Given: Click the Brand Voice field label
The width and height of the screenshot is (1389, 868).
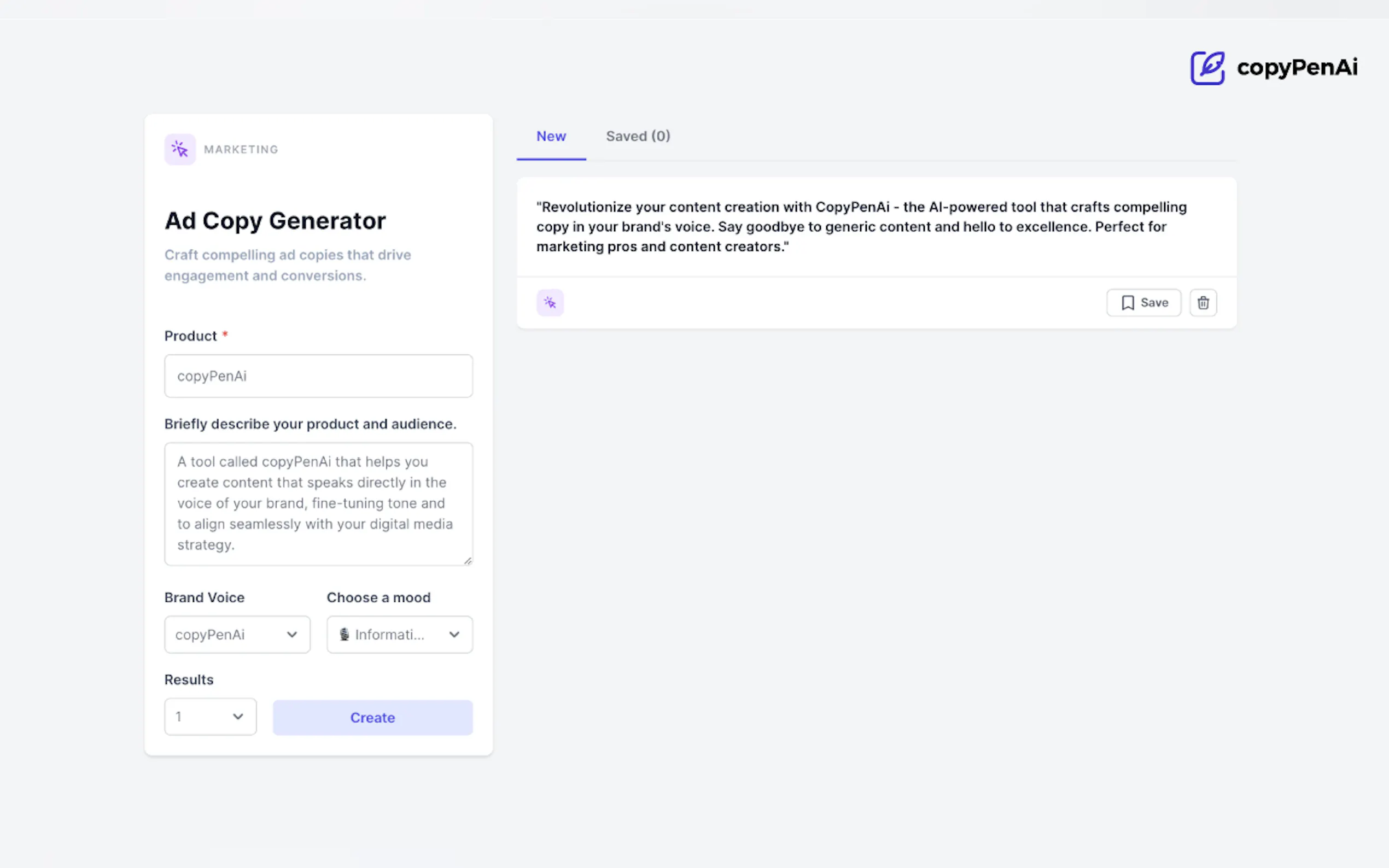Looking at the screenshot, I should pyautogui.click(x=205, y=597).
